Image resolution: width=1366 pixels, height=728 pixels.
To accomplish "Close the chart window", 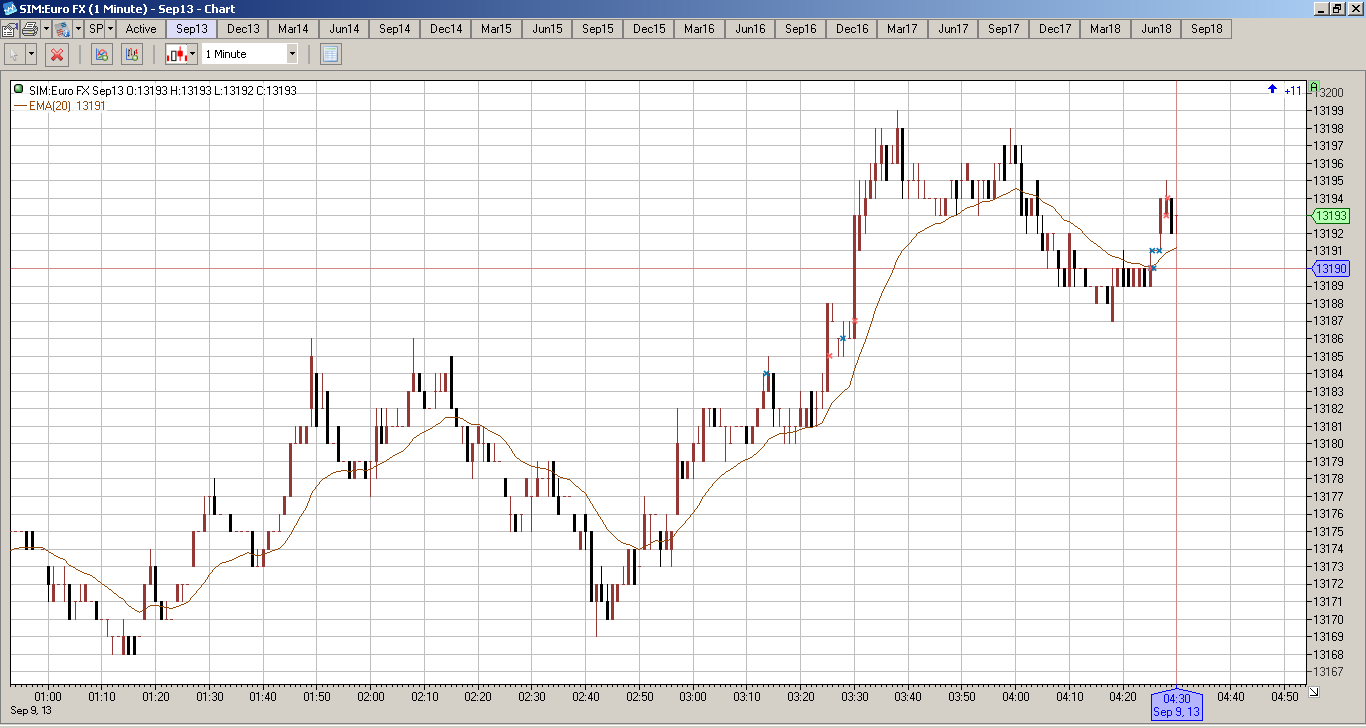I will click(x=1354, y=8).
